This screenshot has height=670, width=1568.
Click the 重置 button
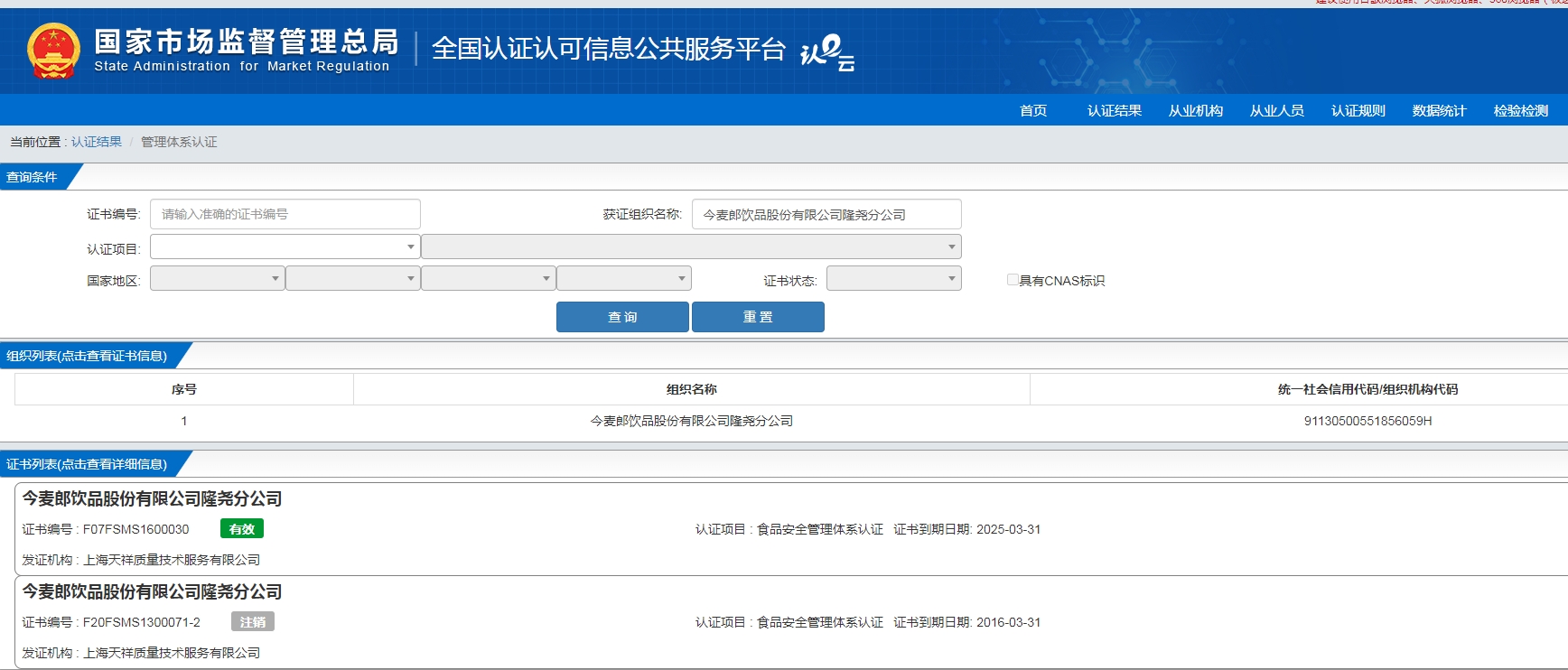758,317
